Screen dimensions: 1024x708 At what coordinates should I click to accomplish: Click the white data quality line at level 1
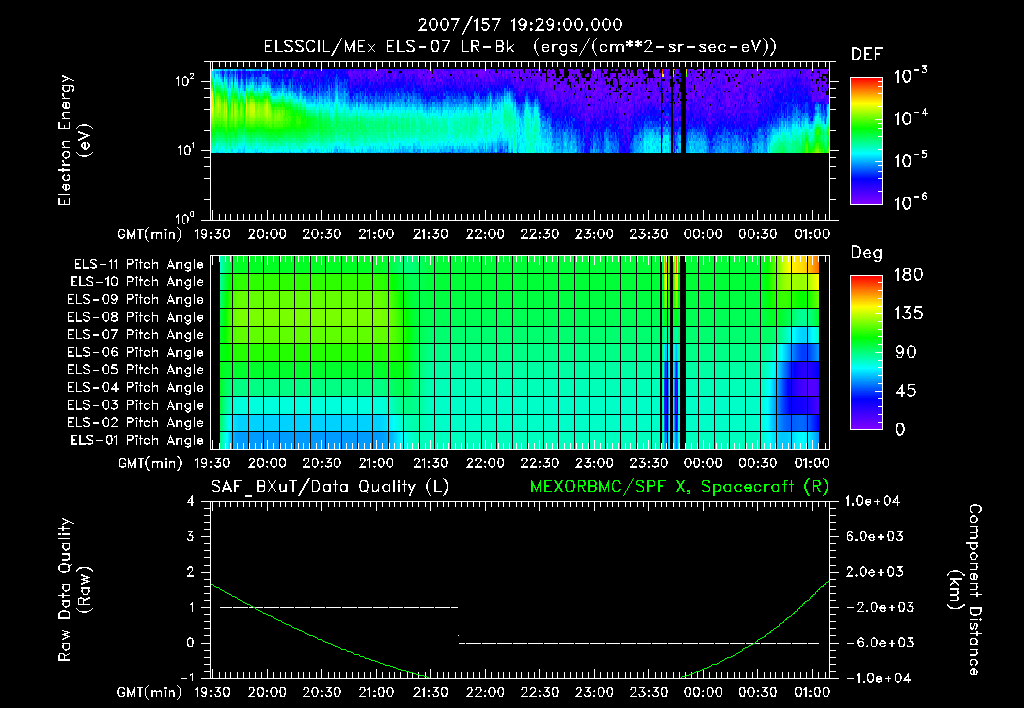(339, 607)
